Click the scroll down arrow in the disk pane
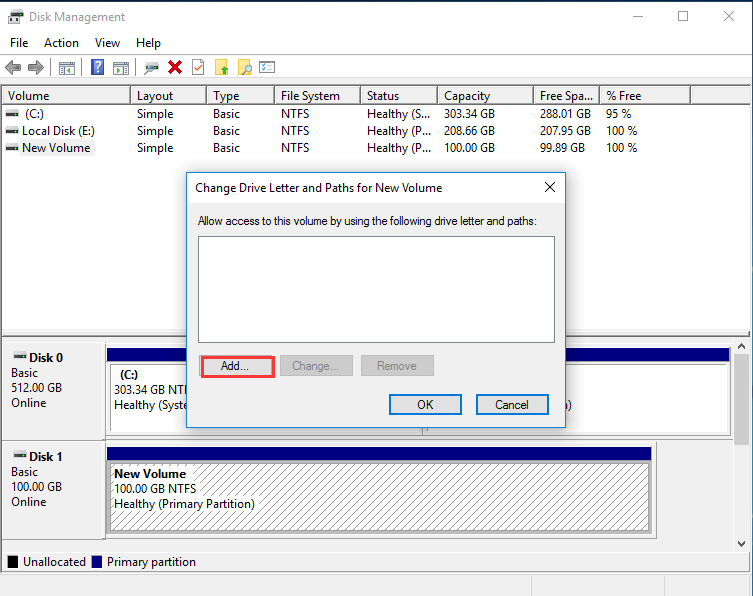This screenshot has height=596, width=753. (741, 544)
